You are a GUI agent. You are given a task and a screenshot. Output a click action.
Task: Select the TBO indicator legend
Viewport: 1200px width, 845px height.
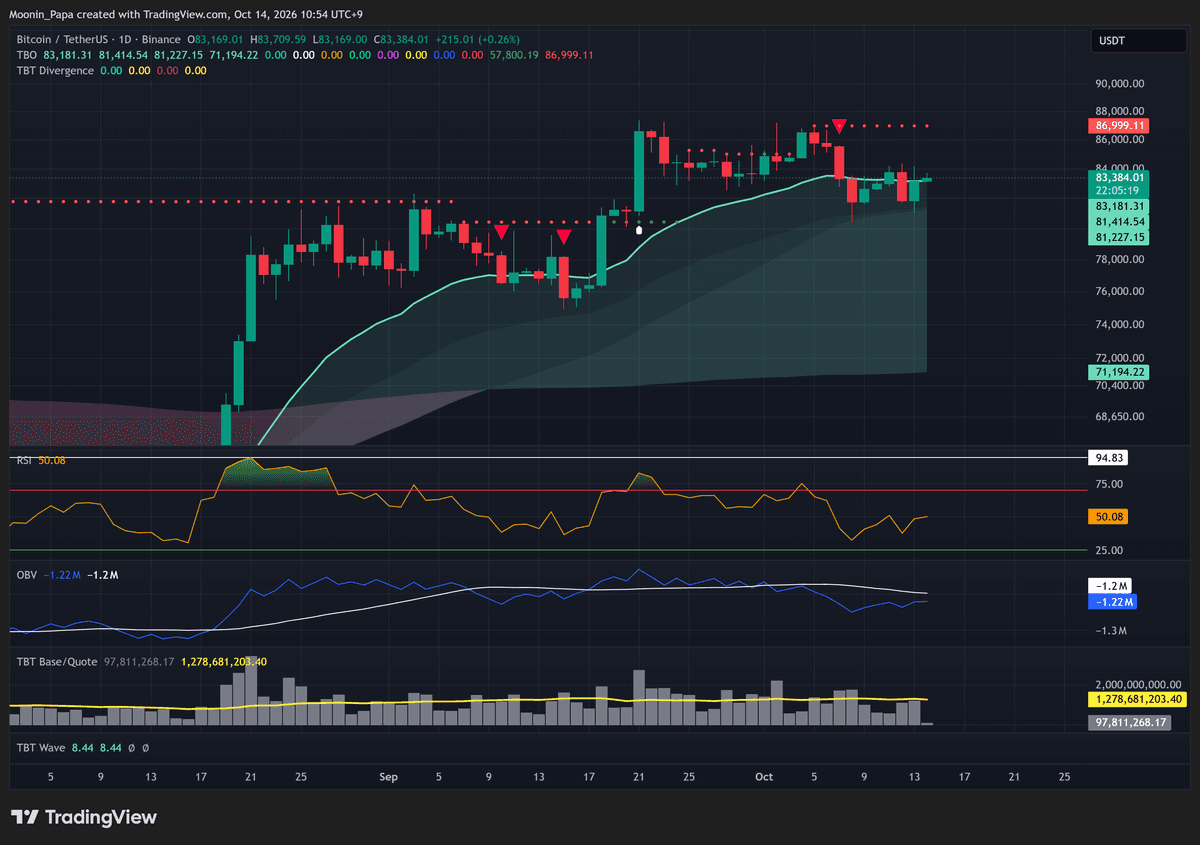point(26,55)
